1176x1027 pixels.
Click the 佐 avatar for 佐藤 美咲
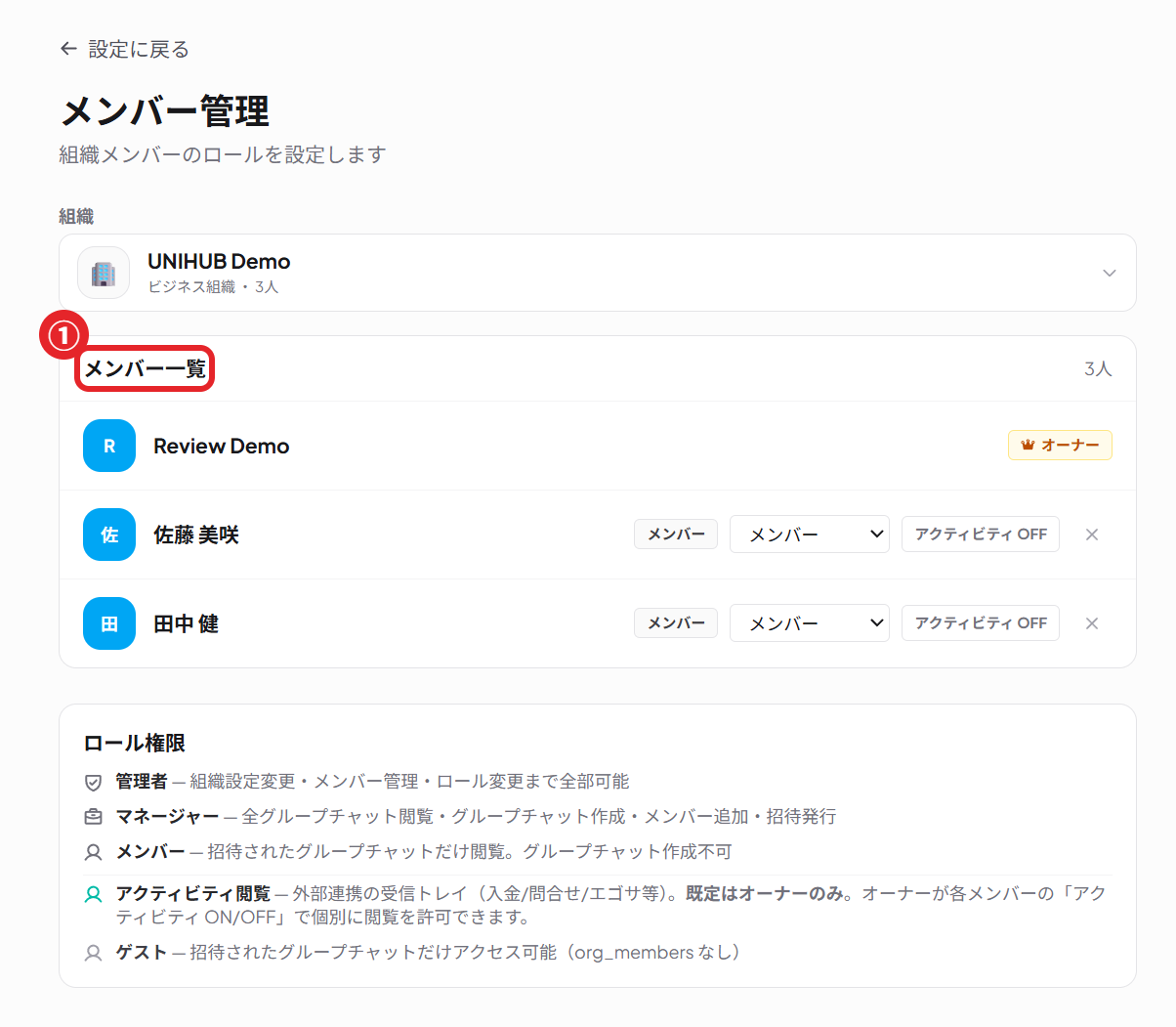109,535
